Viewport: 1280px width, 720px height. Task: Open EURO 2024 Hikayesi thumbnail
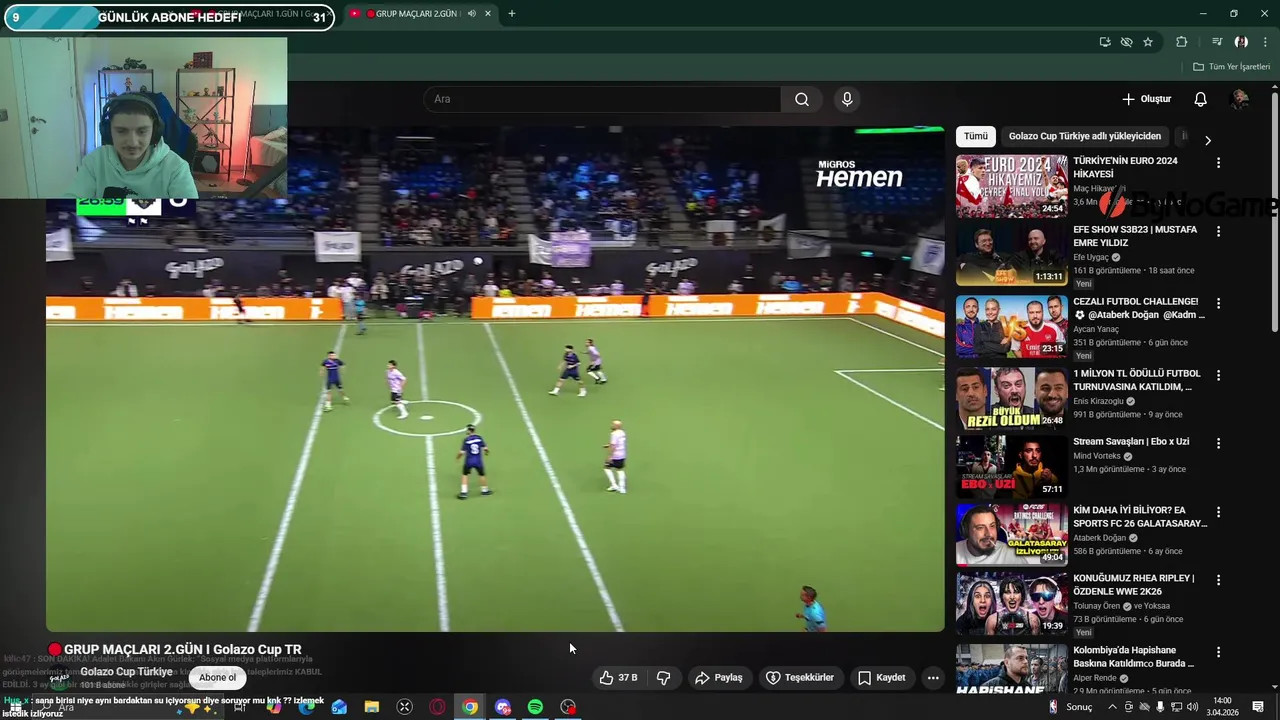click(1011, 186)
